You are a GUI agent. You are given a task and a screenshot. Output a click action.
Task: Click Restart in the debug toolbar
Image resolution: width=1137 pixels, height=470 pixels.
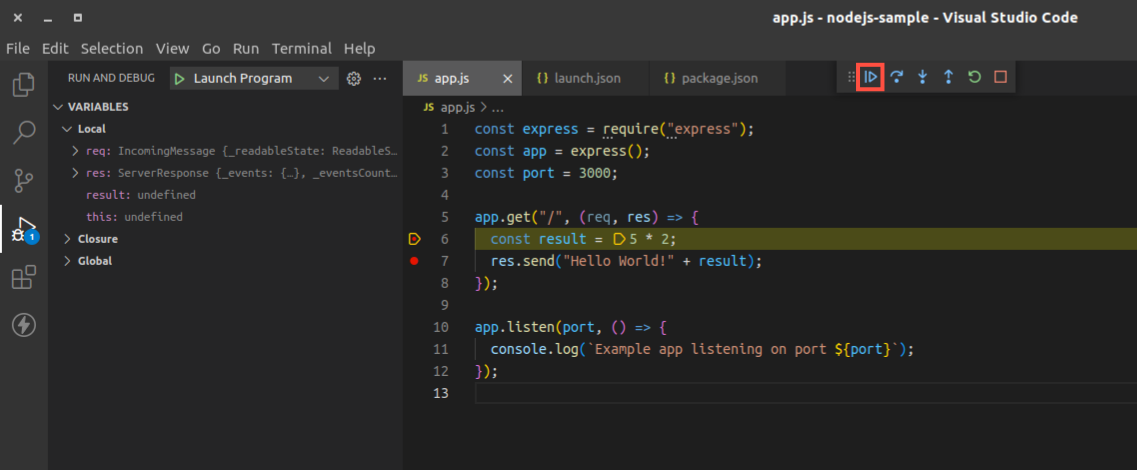tap(975, 77)
